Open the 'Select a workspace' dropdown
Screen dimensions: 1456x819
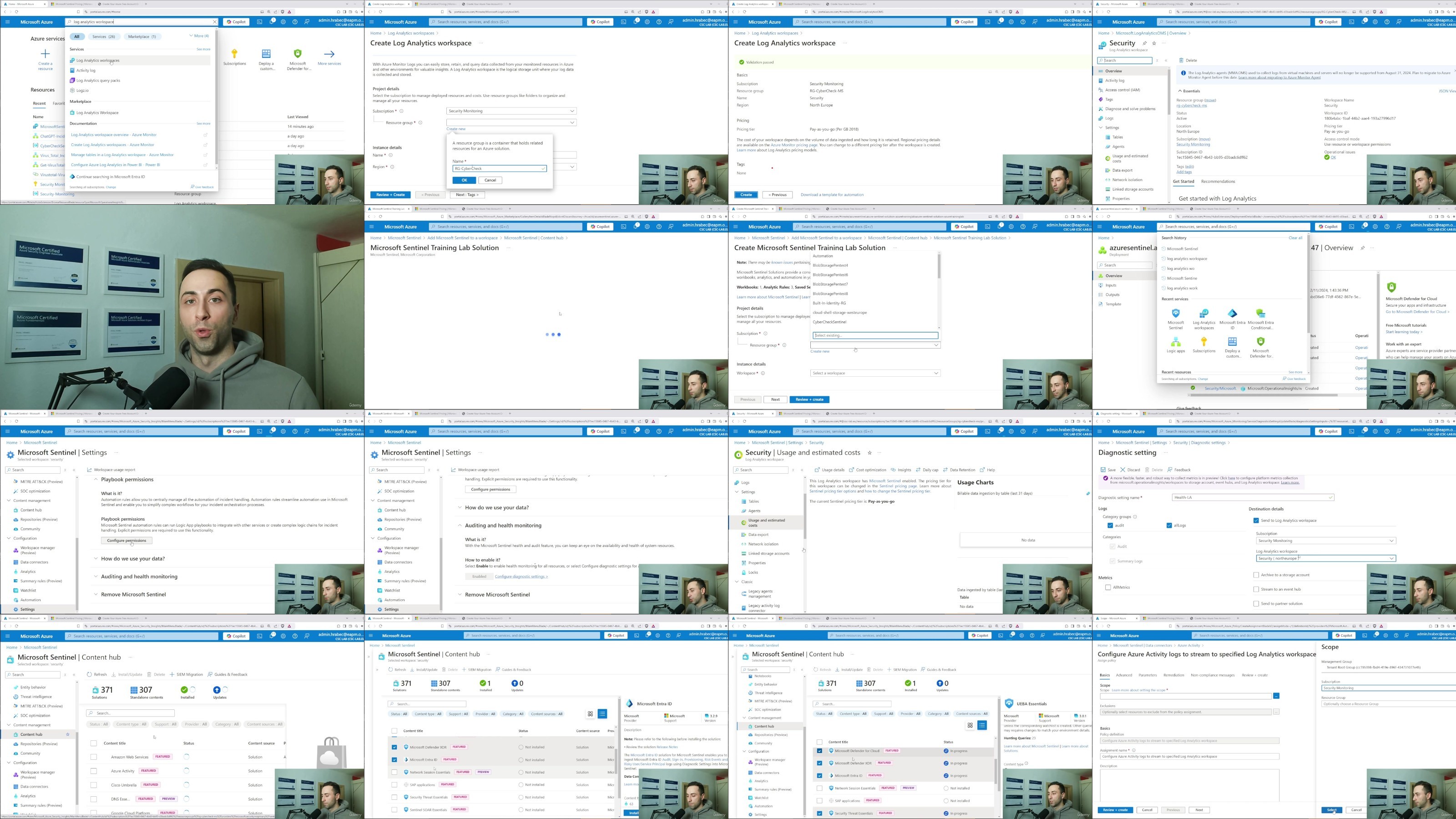(x=875, y=373)
